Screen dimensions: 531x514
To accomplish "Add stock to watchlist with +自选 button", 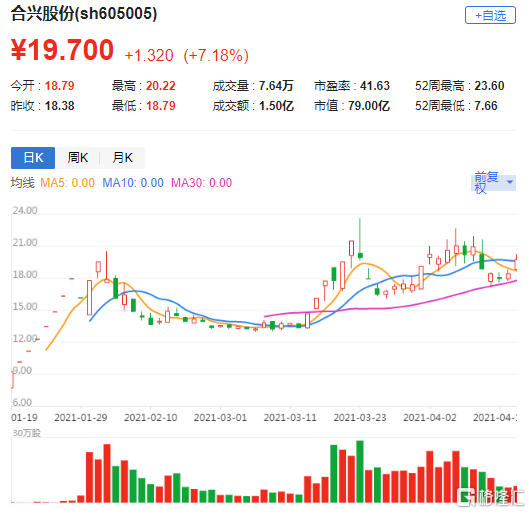I will pyautogui.click(x=490, y=15).
